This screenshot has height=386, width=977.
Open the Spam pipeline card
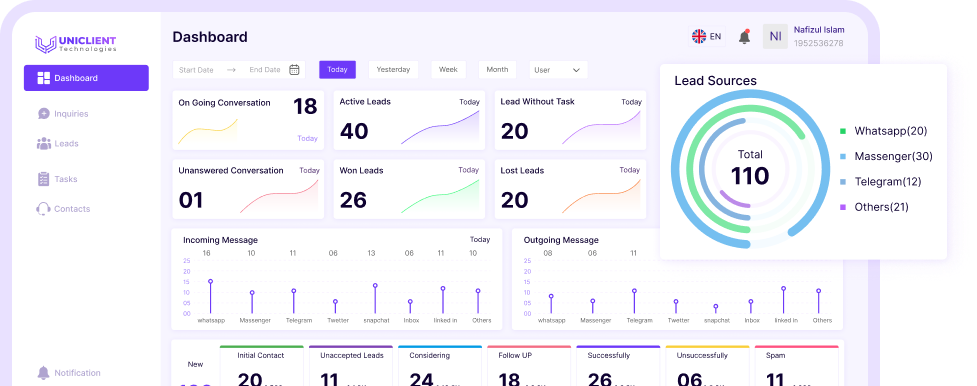[x=796, y=367]
